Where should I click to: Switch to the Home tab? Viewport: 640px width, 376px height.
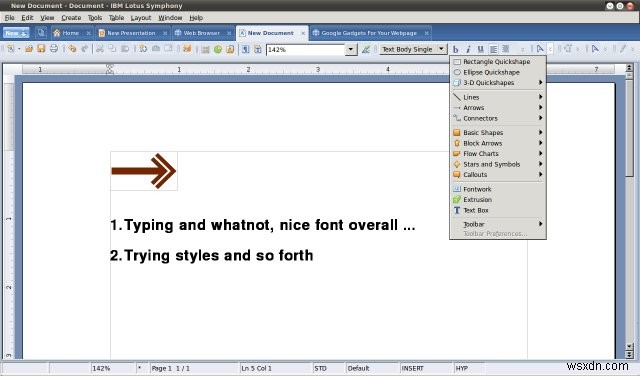[x=71, y=33]
